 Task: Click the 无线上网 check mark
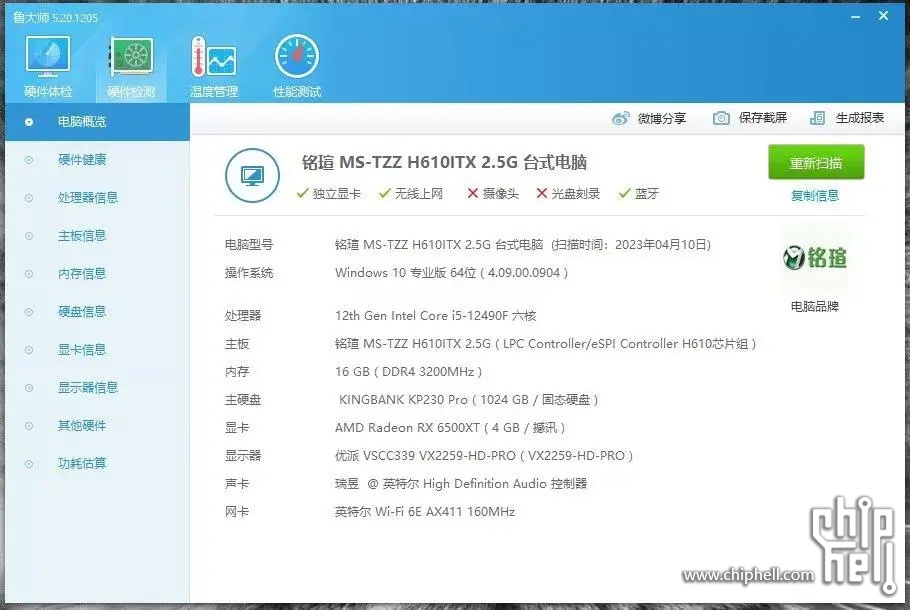[384, 193]
